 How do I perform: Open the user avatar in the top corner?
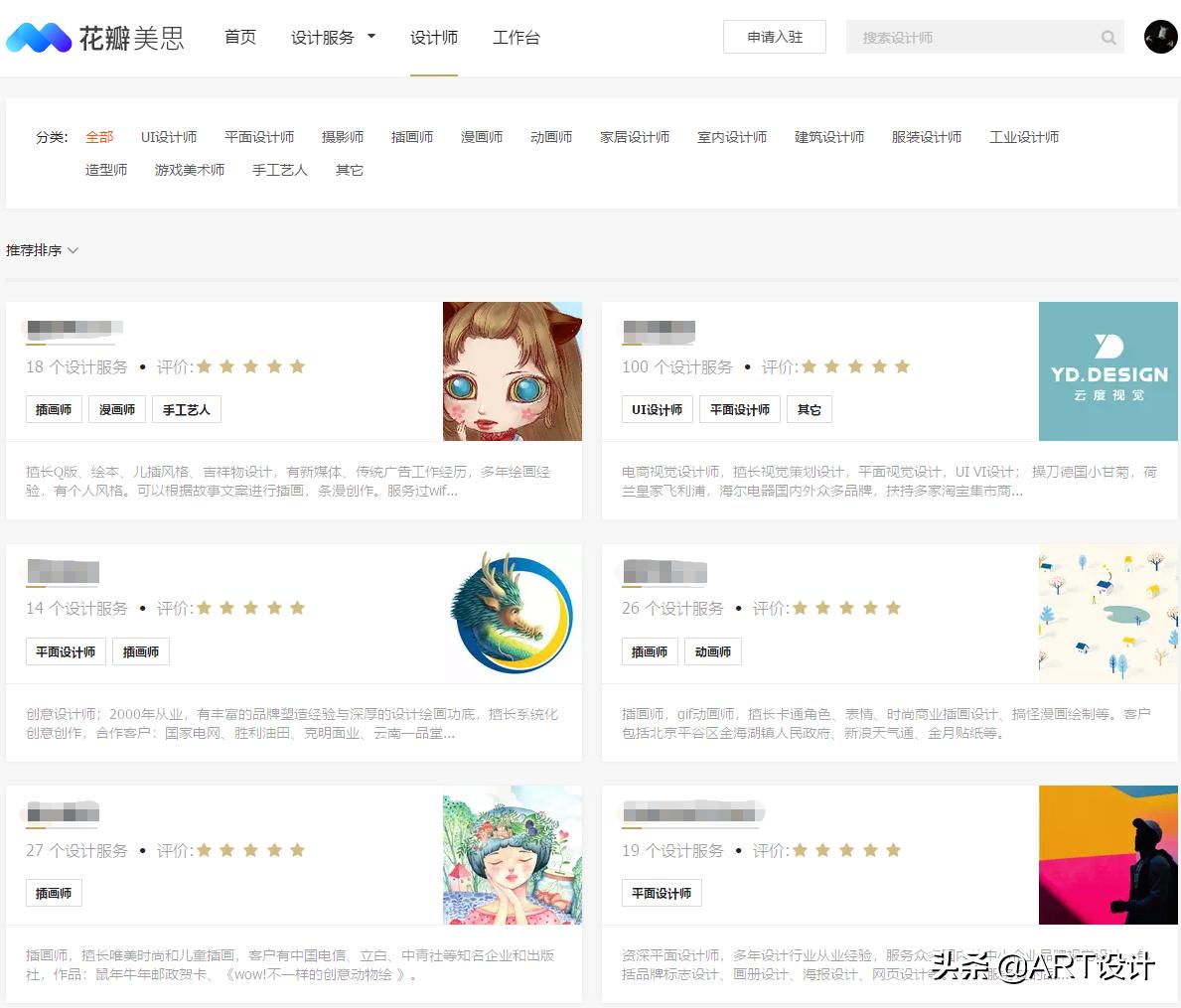coord(1159,37)
